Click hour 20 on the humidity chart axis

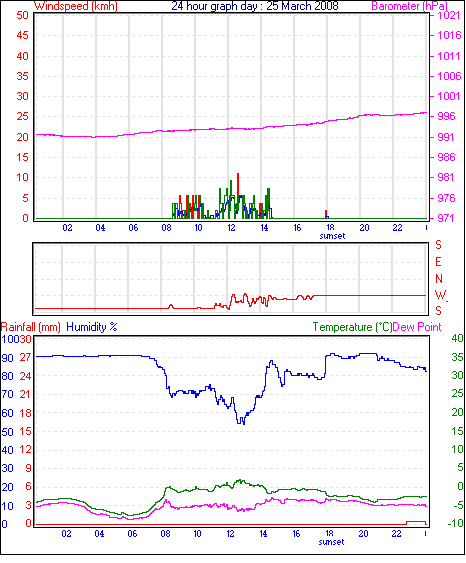pyautogui.click(x=363, y=534)
